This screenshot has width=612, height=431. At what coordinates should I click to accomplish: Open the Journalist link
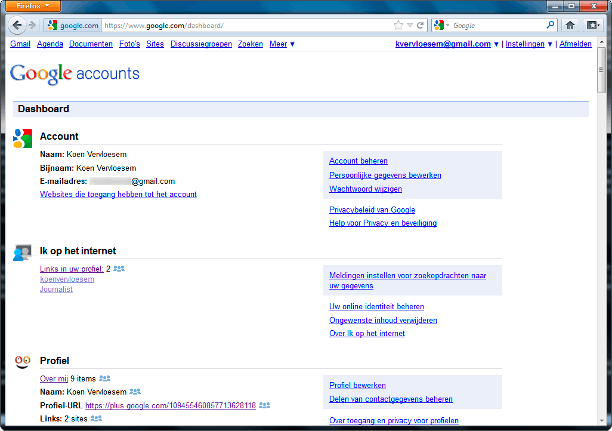tap(56, 289)
